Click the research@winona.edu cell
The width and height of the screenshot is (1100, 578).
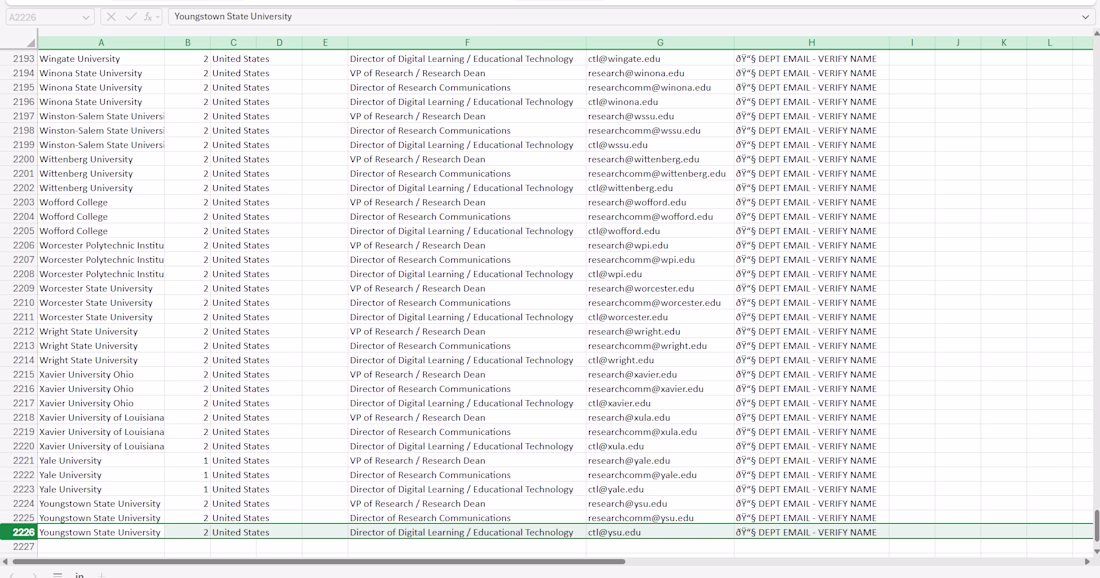(660, 73)
